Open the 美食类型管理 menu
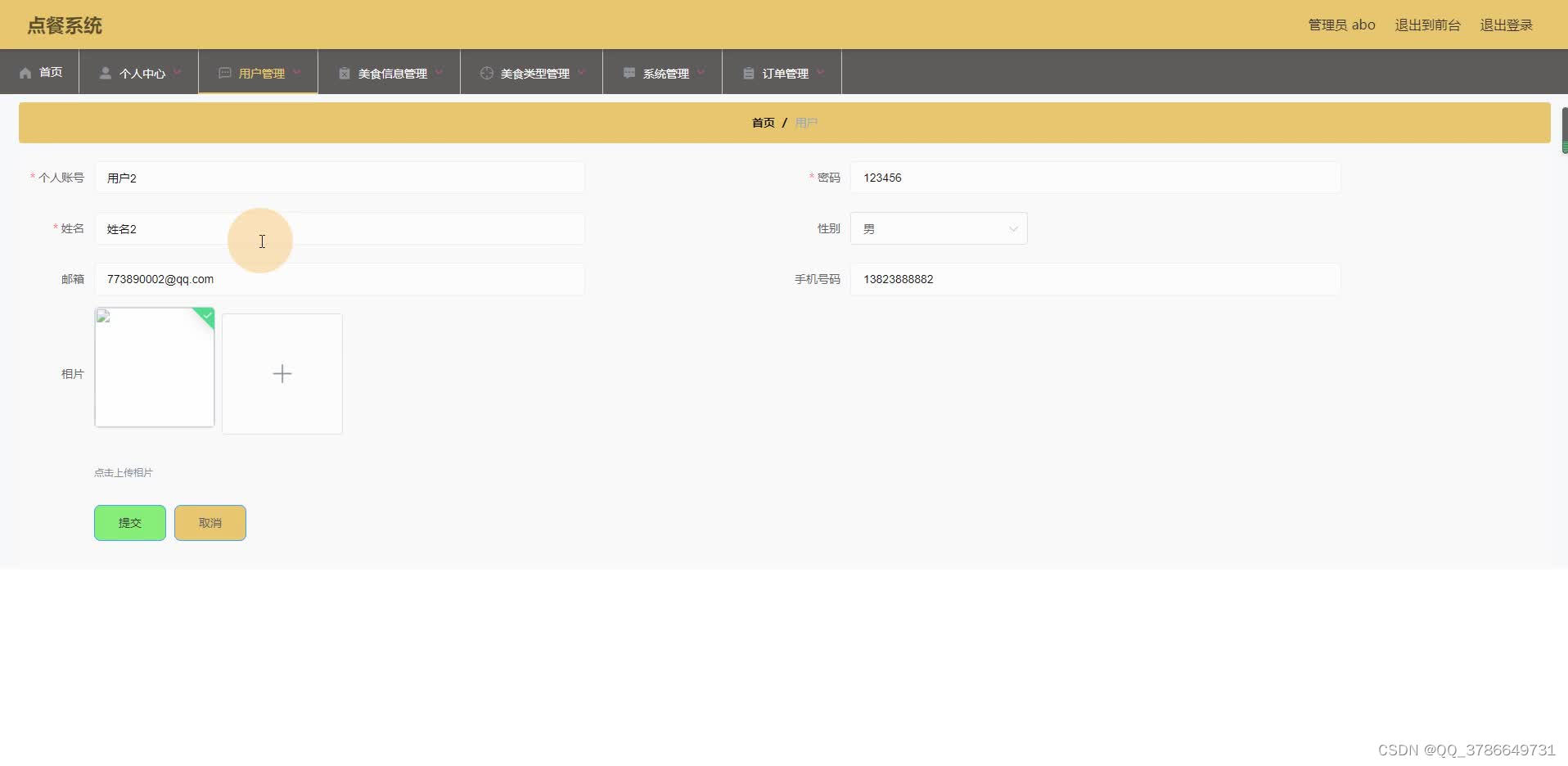Screen dimensions: 1568x766 click(x=532, y=72)
